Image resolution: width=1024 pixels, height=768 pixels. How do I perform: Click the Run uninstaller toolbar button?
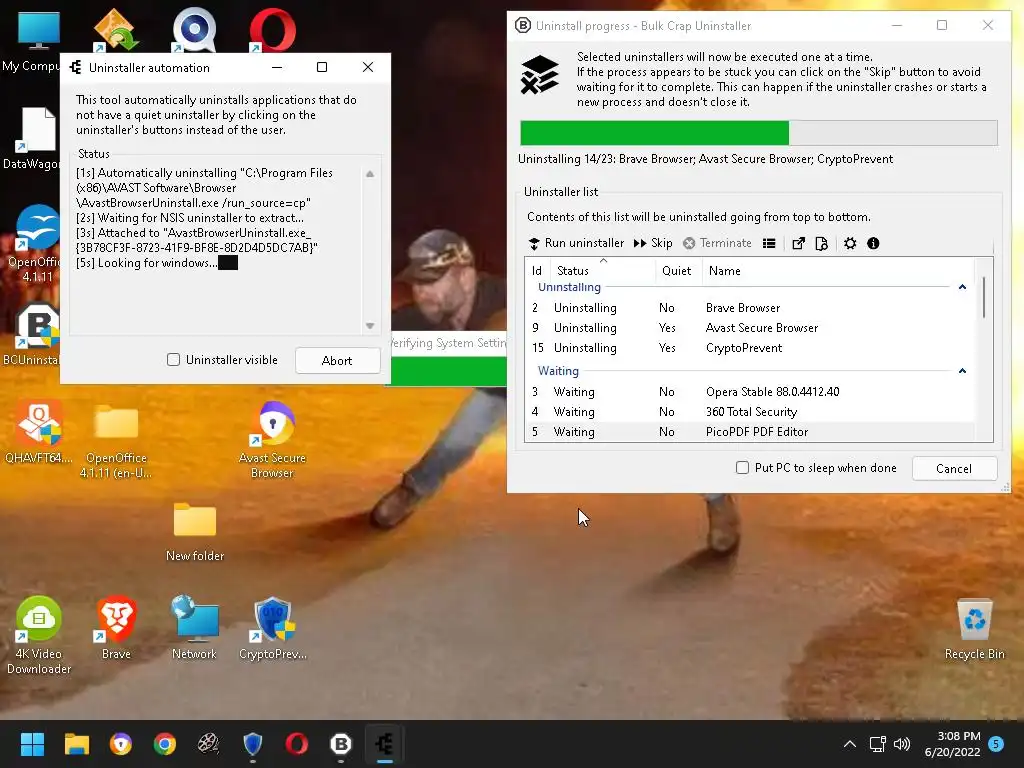pos(576,243)
